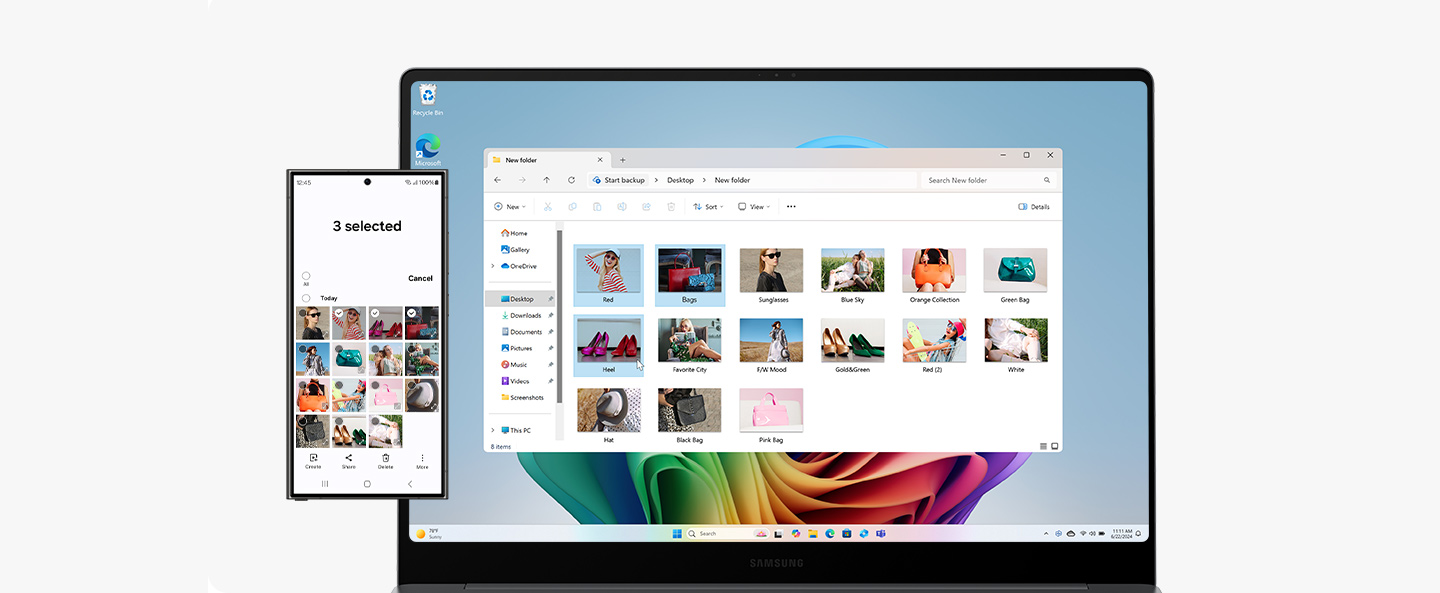Open Screenshots in the navigation pane
The image size is (1440, 593).
click(522, 398)
